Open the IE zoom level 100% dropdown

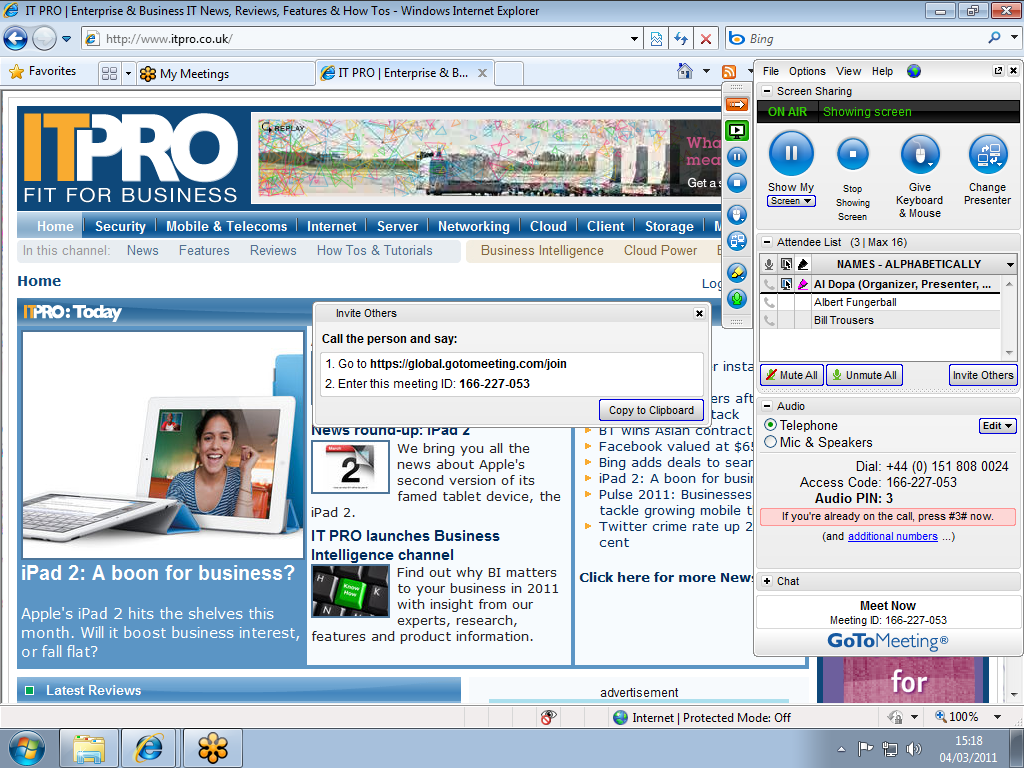pyautogui.click(x=997, y=716)
